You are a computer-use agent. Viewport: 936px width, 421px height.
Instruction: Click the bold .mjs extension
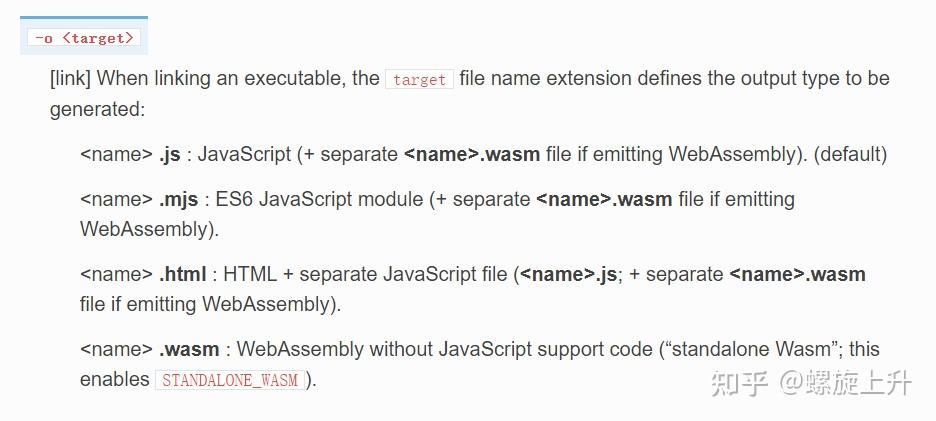[181, 199]
